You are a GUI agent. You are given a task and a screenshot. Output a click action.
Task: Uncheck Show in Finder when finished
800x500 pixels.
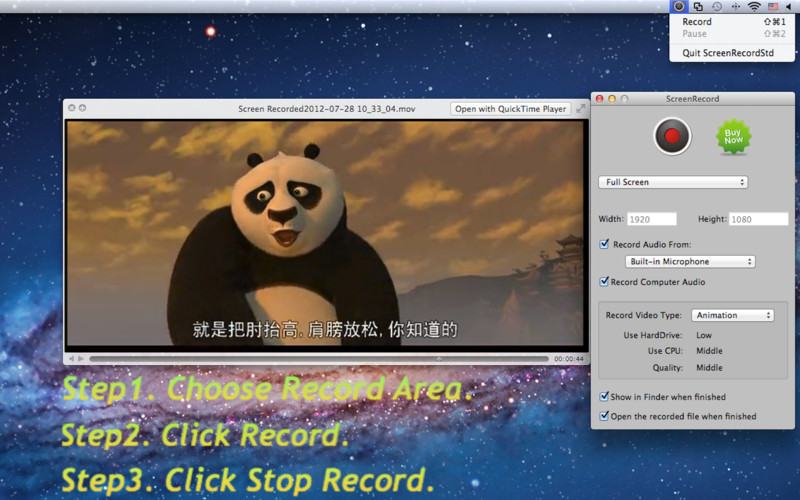604,396
